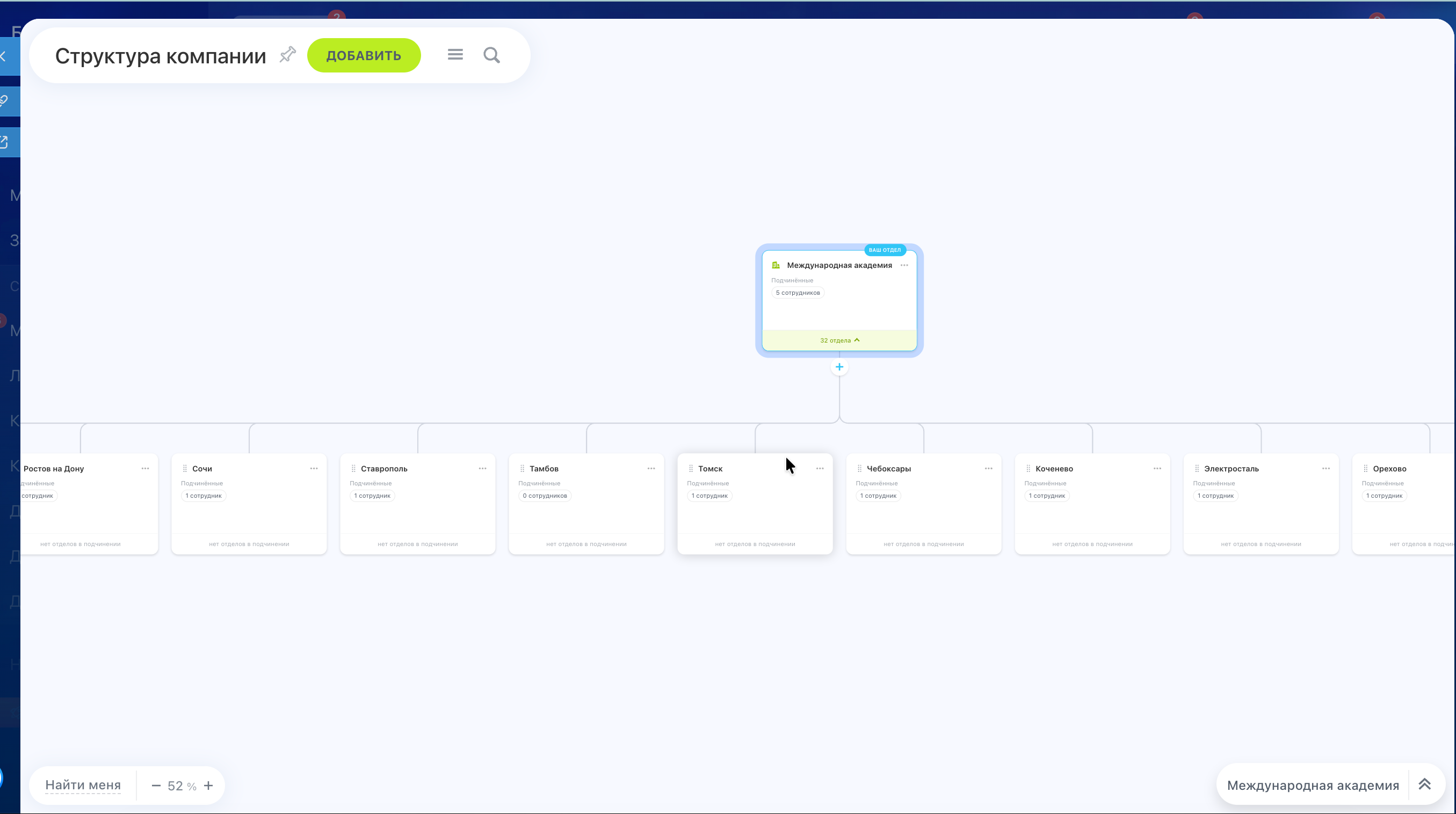Click the back arrow in left sidebar
This screenshot has height=814, width=1456.
point(4,56)
